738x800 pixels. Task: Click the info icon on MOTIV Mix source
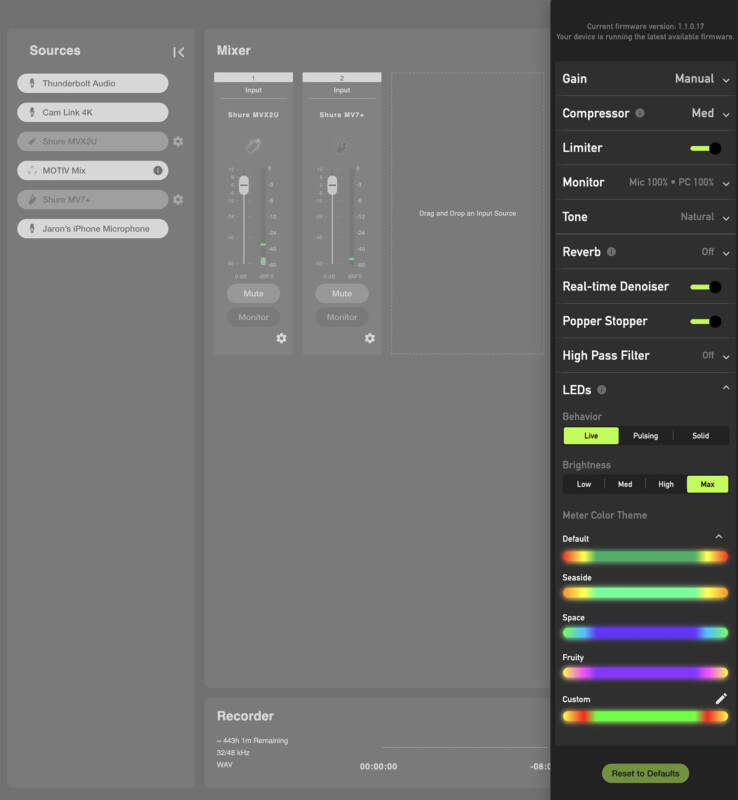[x=158, y=170]
